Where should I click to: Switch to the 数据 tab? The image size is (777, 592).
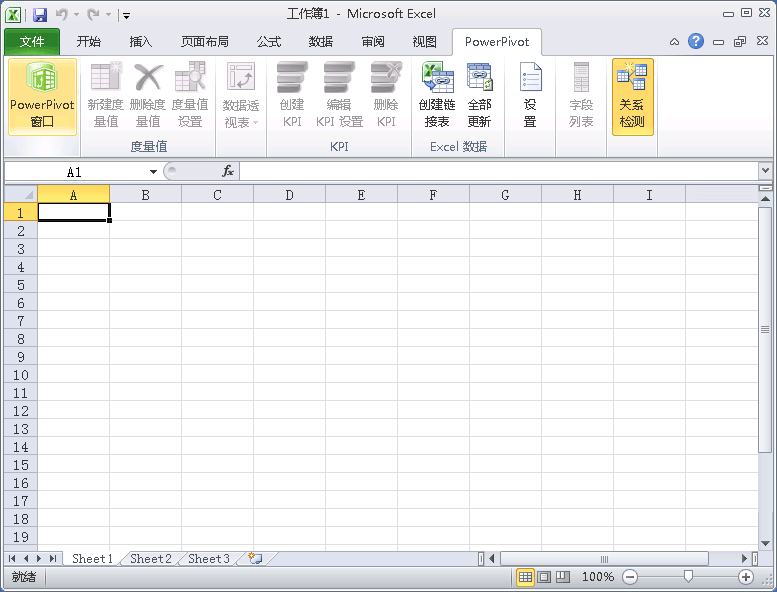point(321,42)
